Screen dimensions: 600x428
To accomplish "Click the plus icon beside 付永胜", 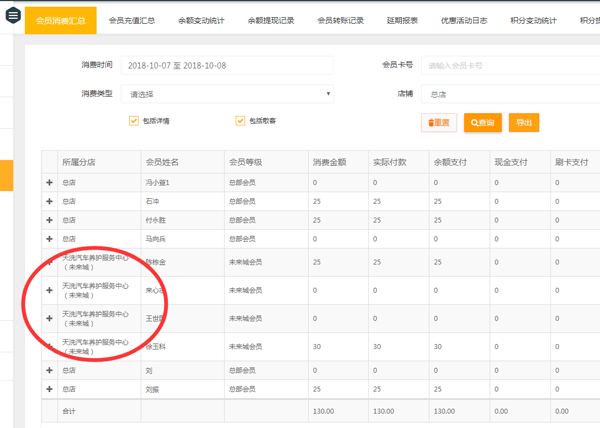I will click(x=50, y=219).
